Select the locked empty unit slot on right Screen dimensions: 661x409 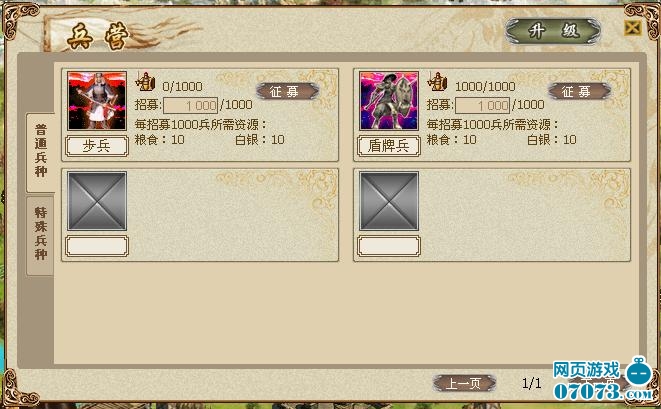point(389,201)
